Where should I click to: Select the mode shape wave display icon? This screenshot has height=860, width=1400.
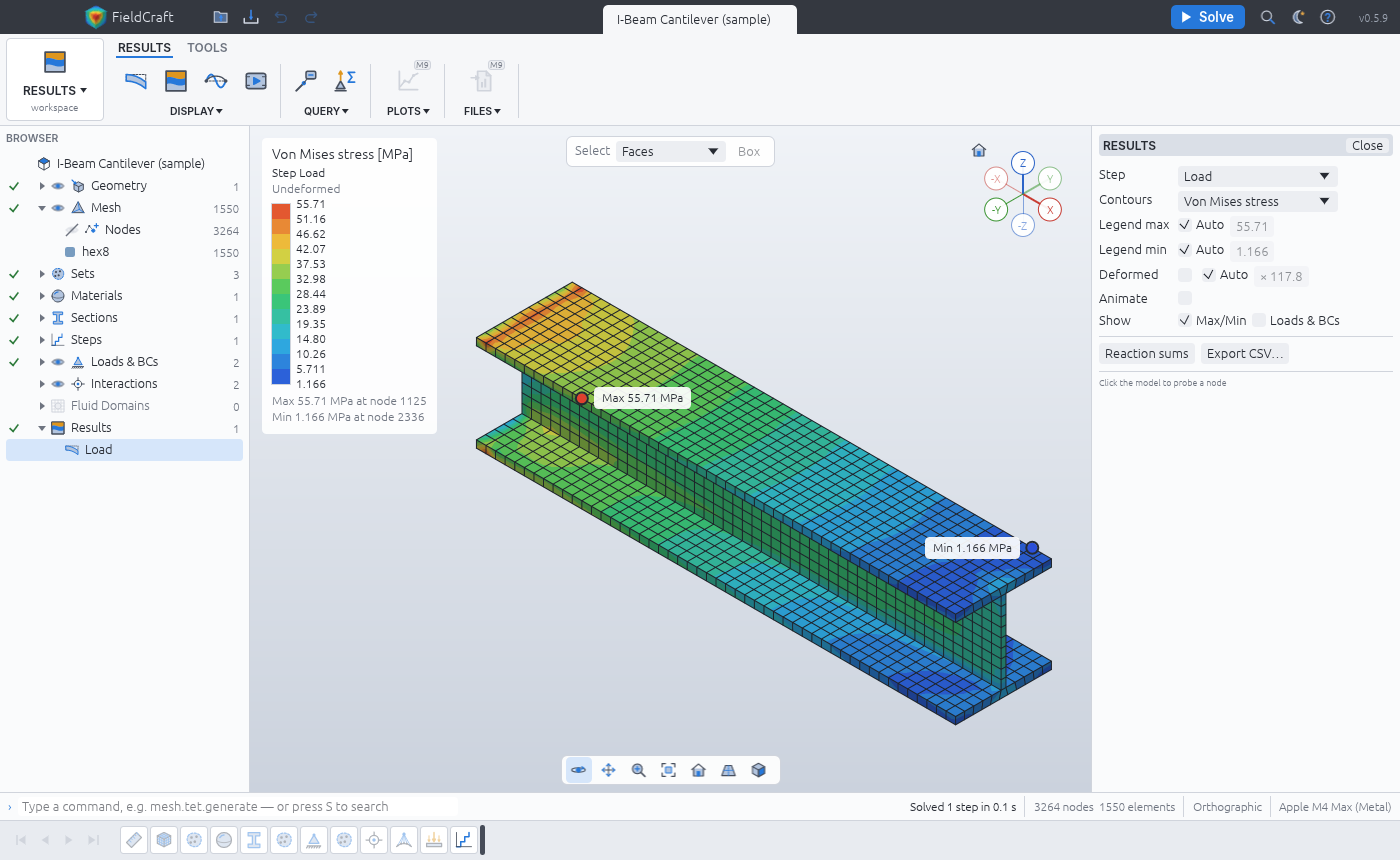coord(216,81)
